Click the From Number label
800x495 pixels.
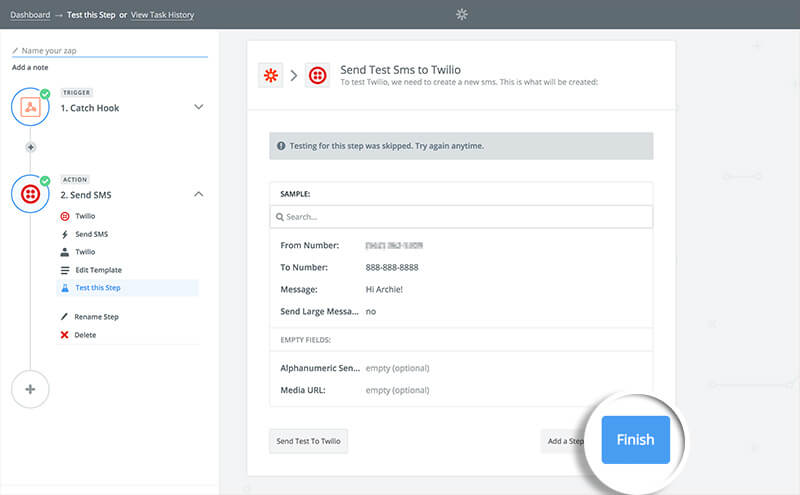pos(310,245)
